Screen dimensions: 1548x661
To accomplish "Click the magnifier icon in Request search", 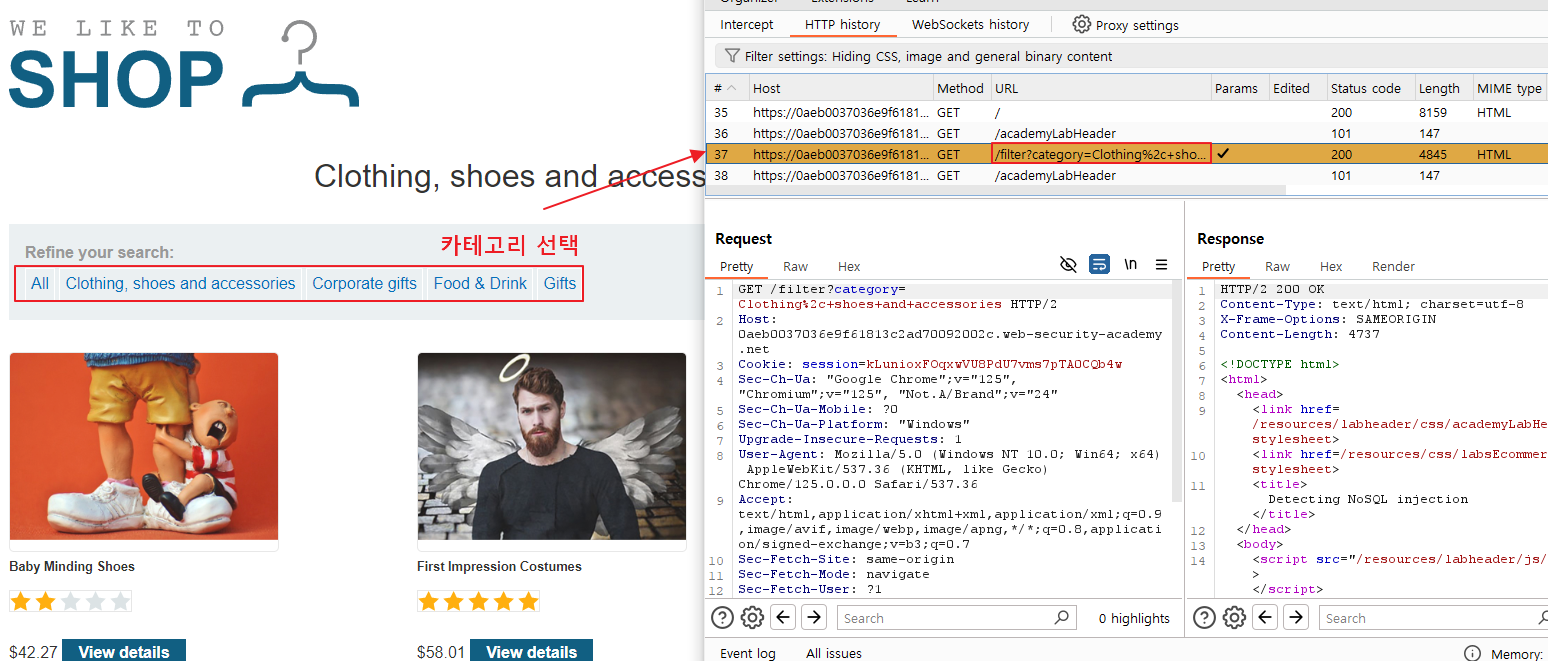I will [x=1061, y=617].
